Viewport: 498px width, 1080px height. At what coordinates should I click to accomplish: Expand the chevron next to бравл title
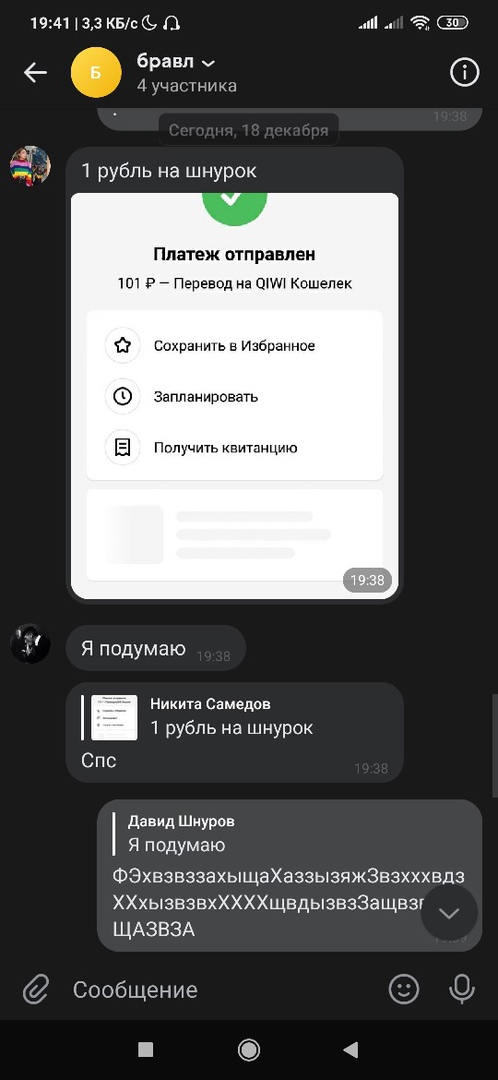click(x=208, y=63)
